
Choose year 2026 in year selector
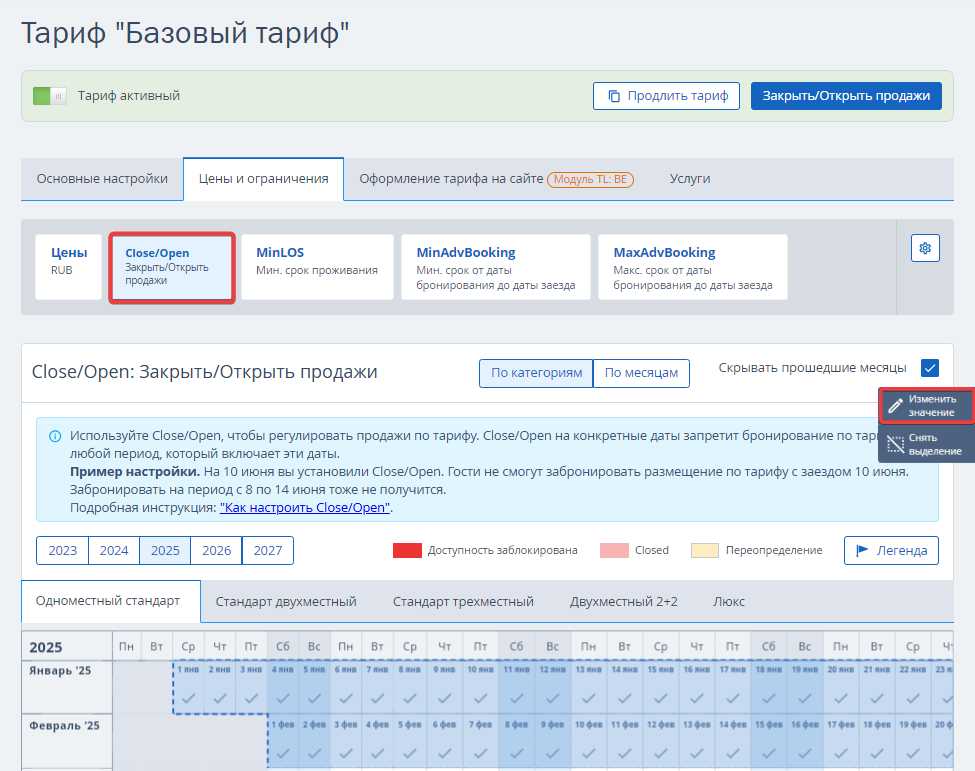pos(217,551)
